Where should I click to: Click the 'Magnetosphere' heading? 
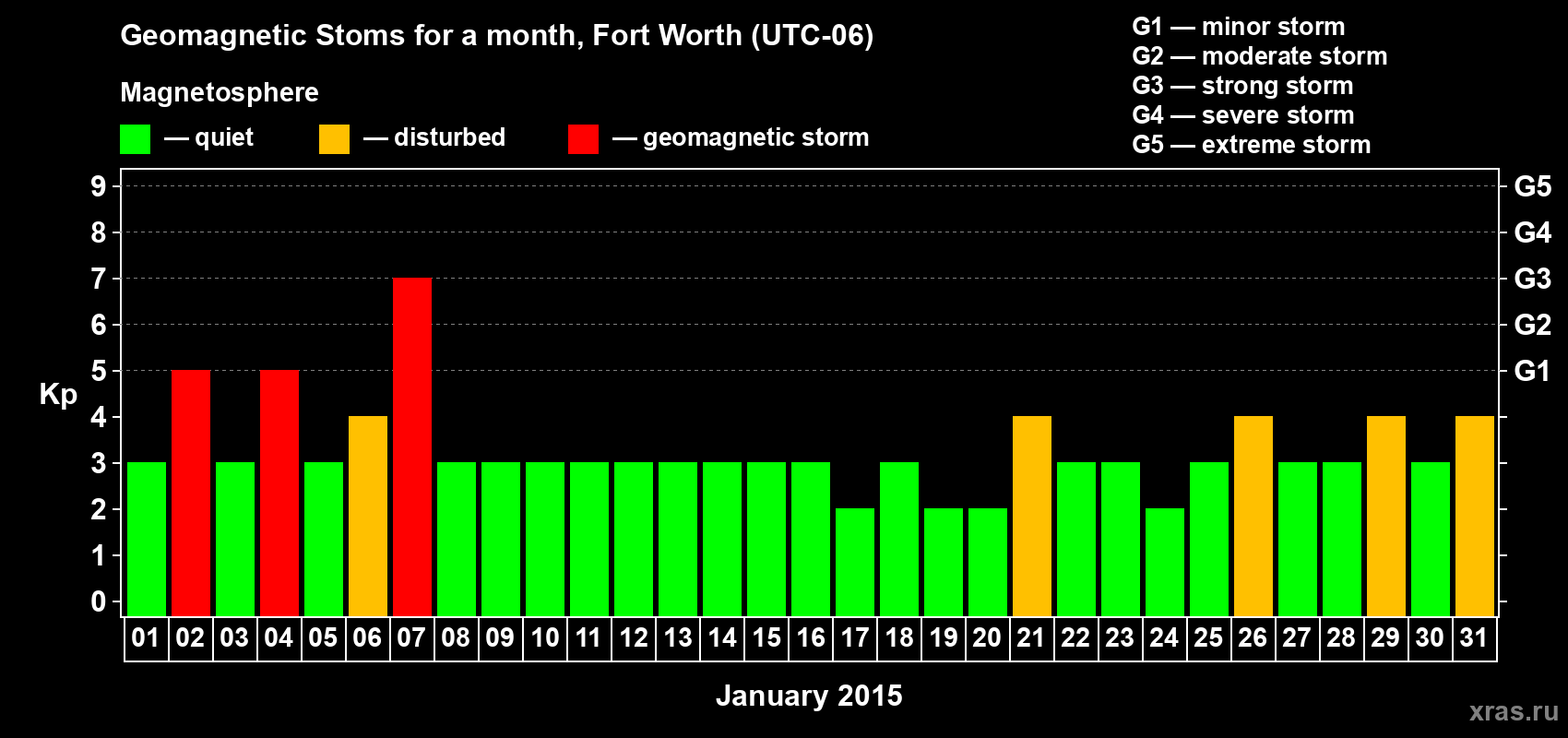pos(220,92)
